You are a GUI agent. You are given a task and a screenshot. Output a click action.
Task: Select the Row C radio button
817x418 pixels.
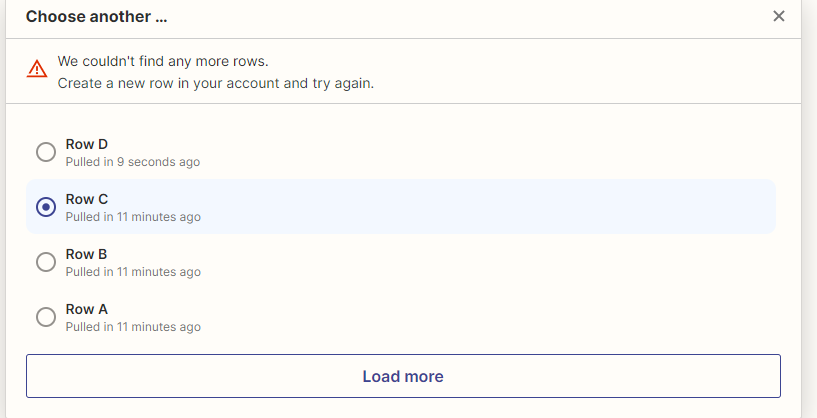tap(46, 207)
